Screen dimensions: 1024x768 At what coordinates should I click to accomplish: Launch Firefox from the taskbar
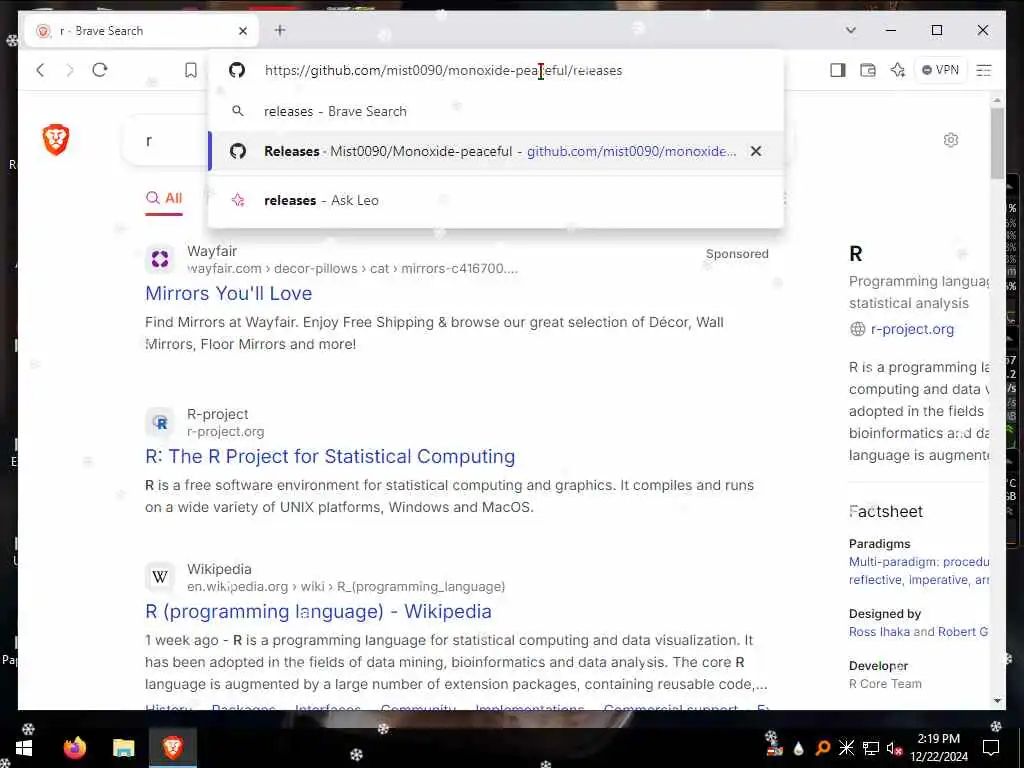point(74,748)
